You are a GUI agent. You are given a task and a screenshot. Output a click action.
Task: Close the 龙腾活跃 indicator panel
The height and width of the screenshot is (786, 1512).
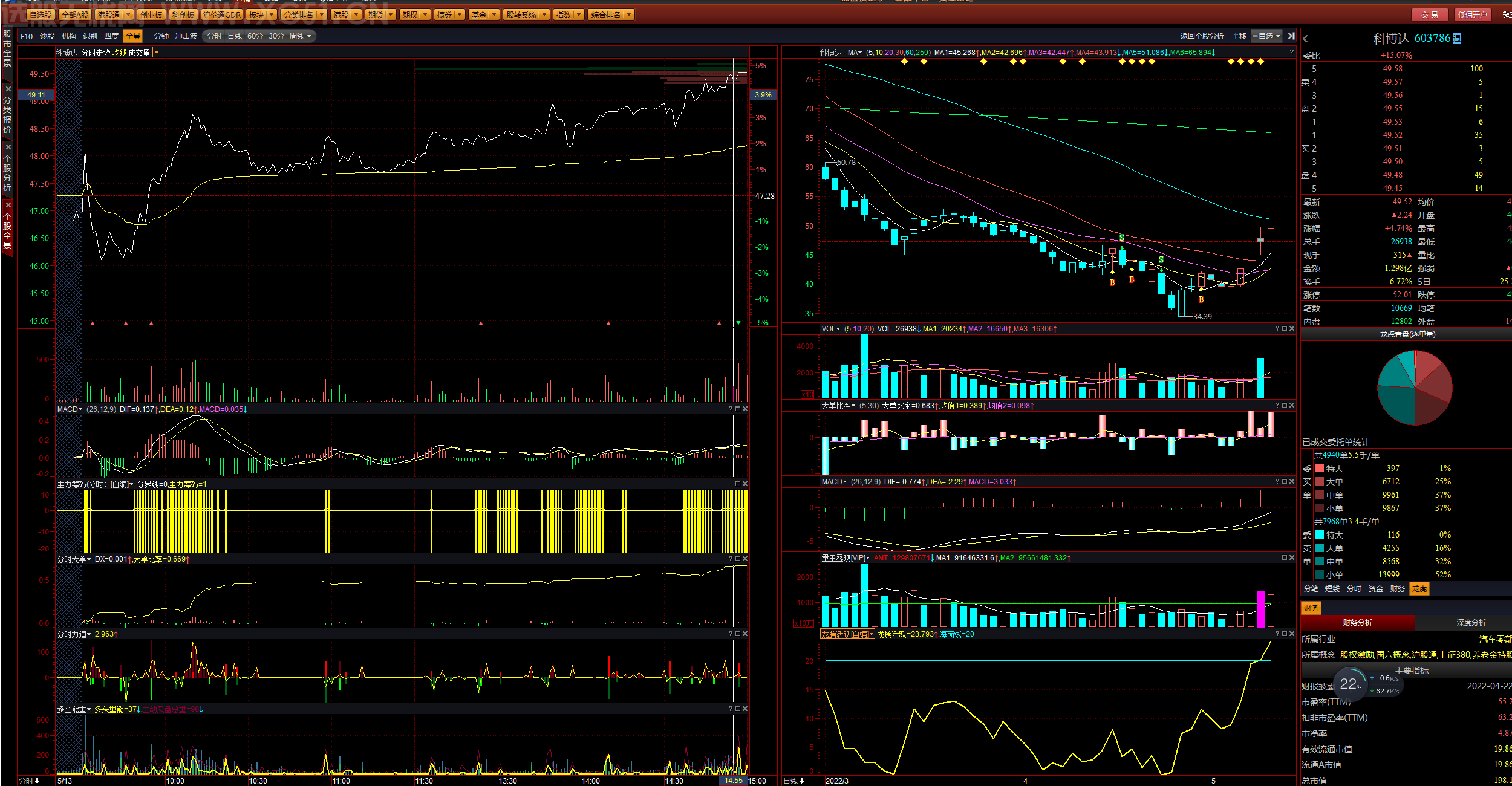(1292, 634)
